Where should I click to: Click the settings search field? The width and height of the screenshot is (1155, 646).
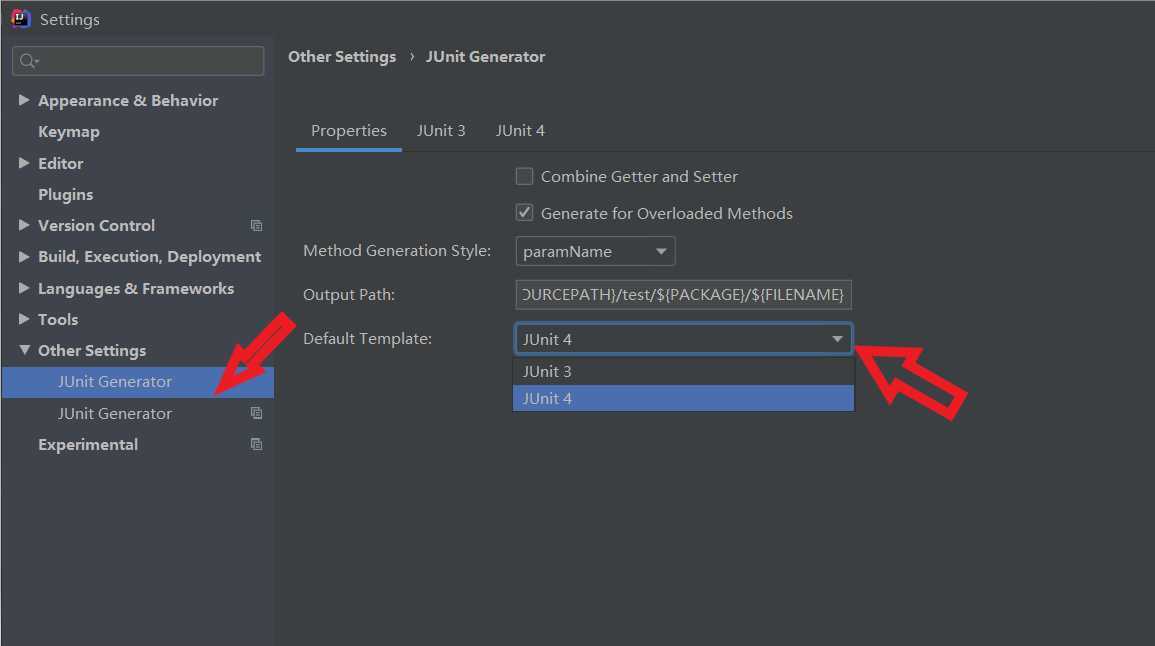(x=138, y=61)
